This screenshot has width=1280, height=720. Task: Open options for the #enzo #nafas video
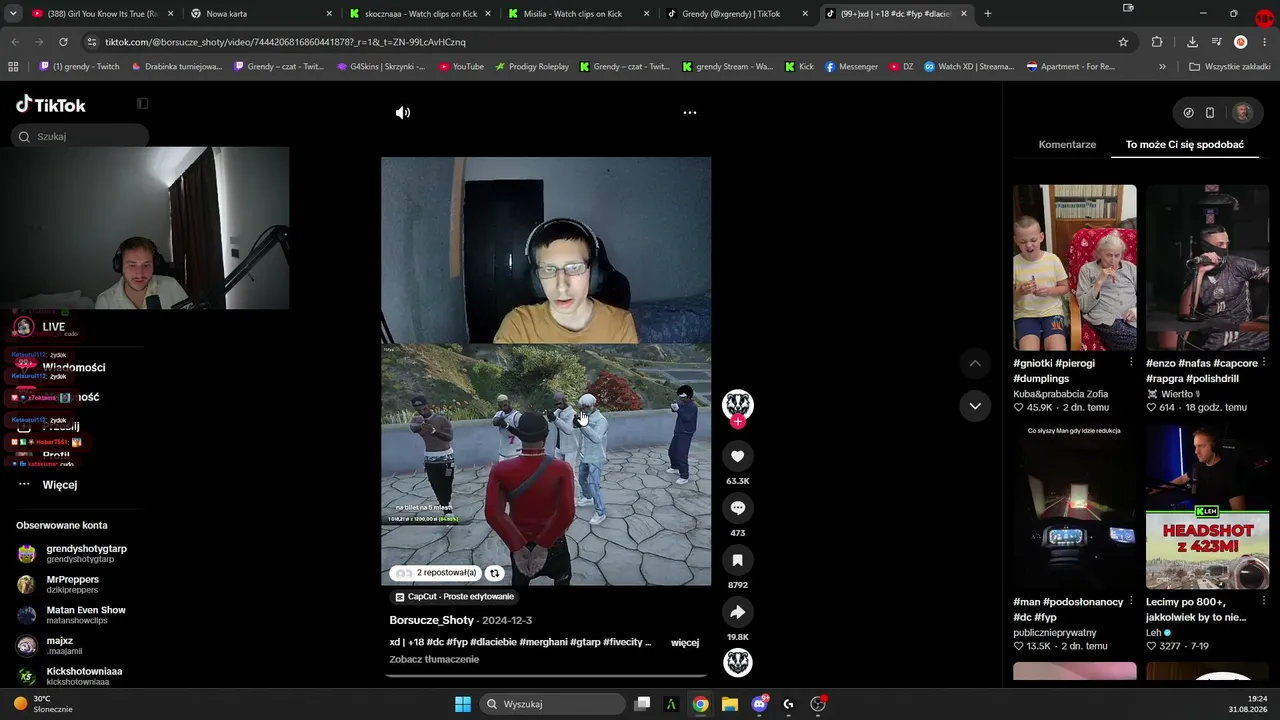(1264, 363)
